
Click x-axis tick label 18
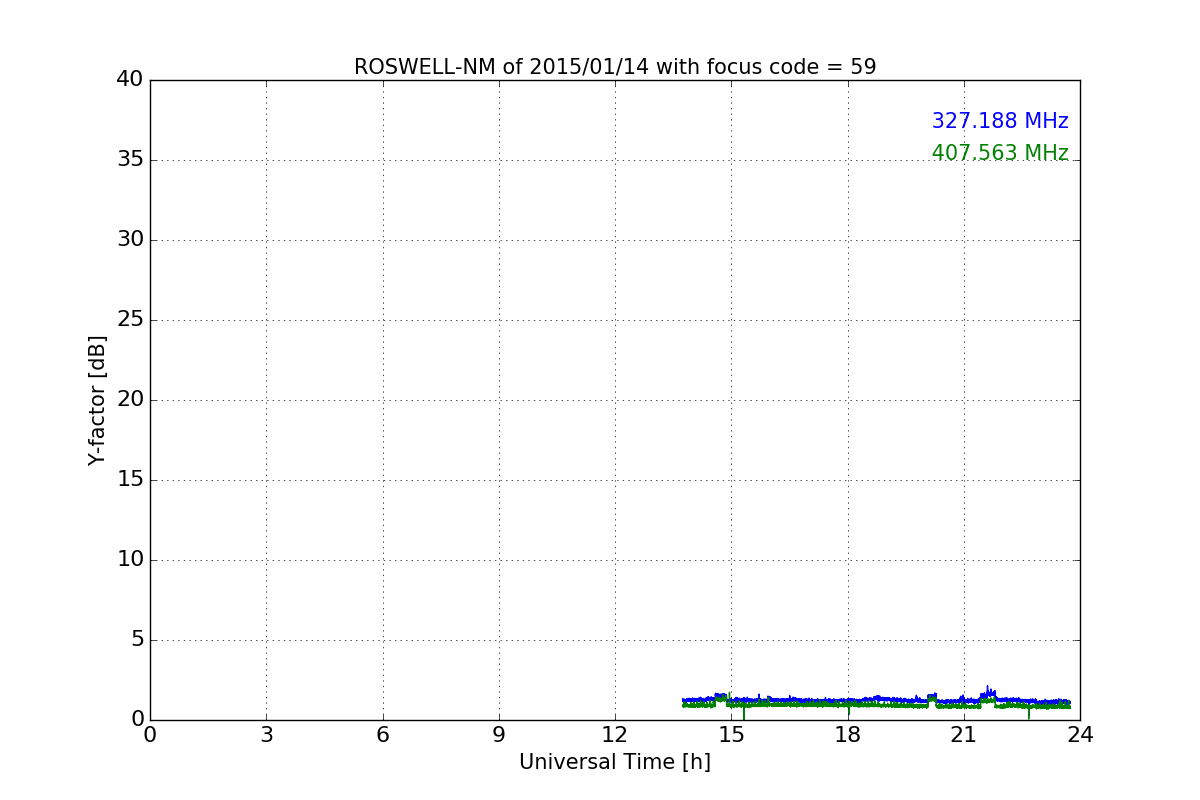pos(848,735)
